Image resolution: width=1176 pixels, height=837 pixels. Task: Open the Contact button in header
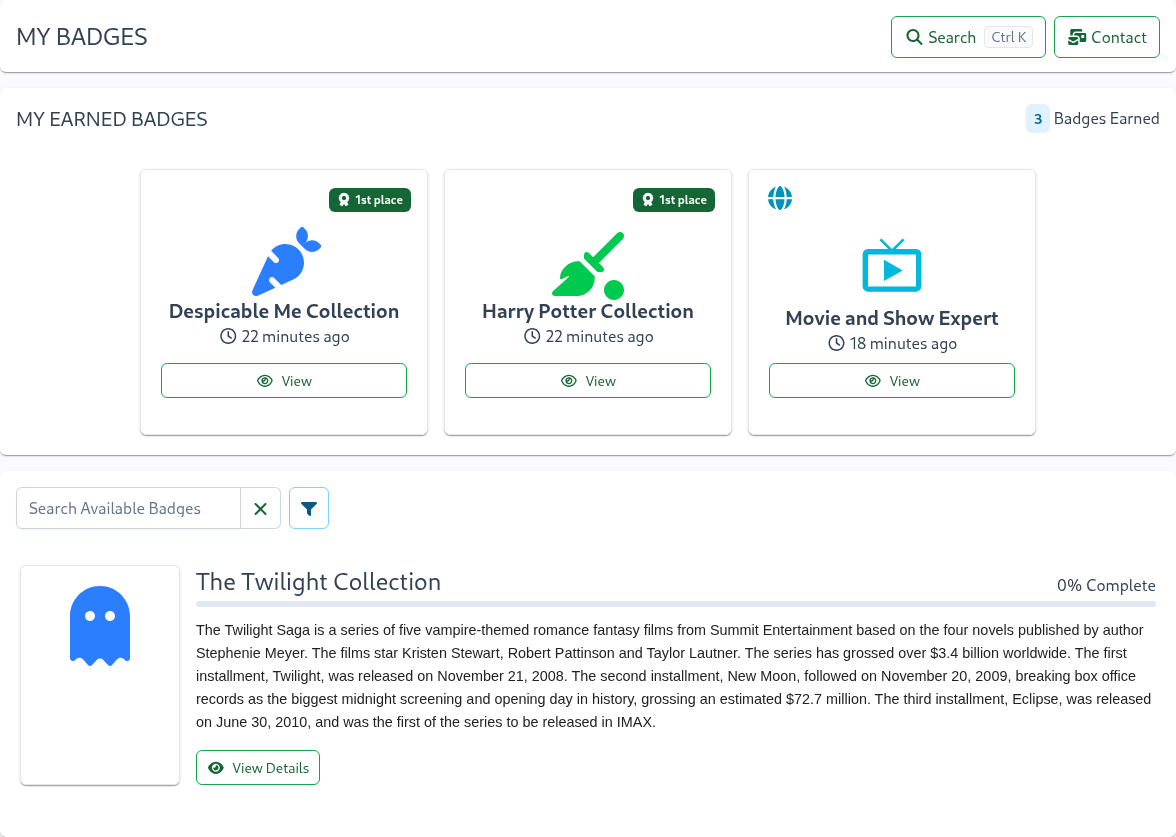(x=1107, y=38)
